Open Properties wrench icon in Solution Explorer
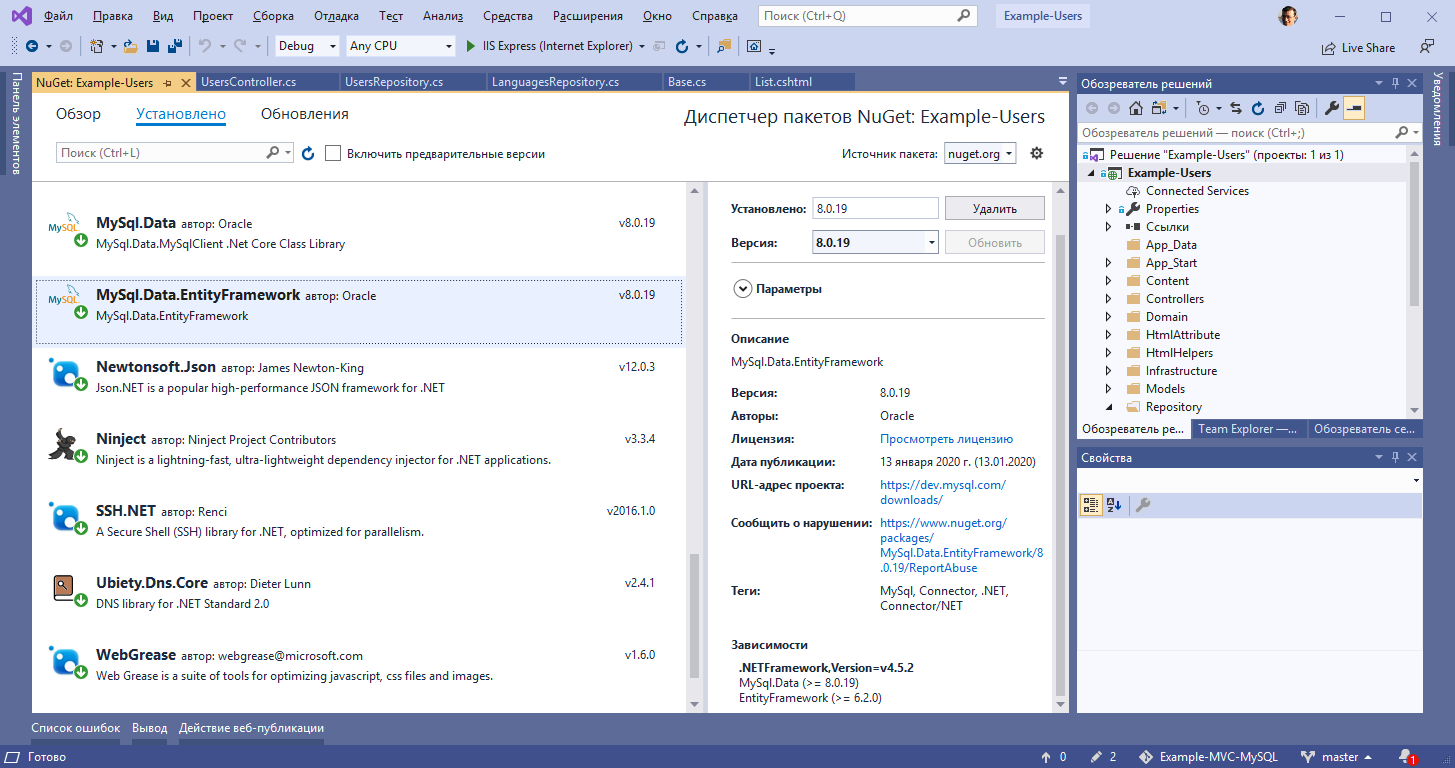The width and height of the screenshot is (1455, 768). (1331, 108)
